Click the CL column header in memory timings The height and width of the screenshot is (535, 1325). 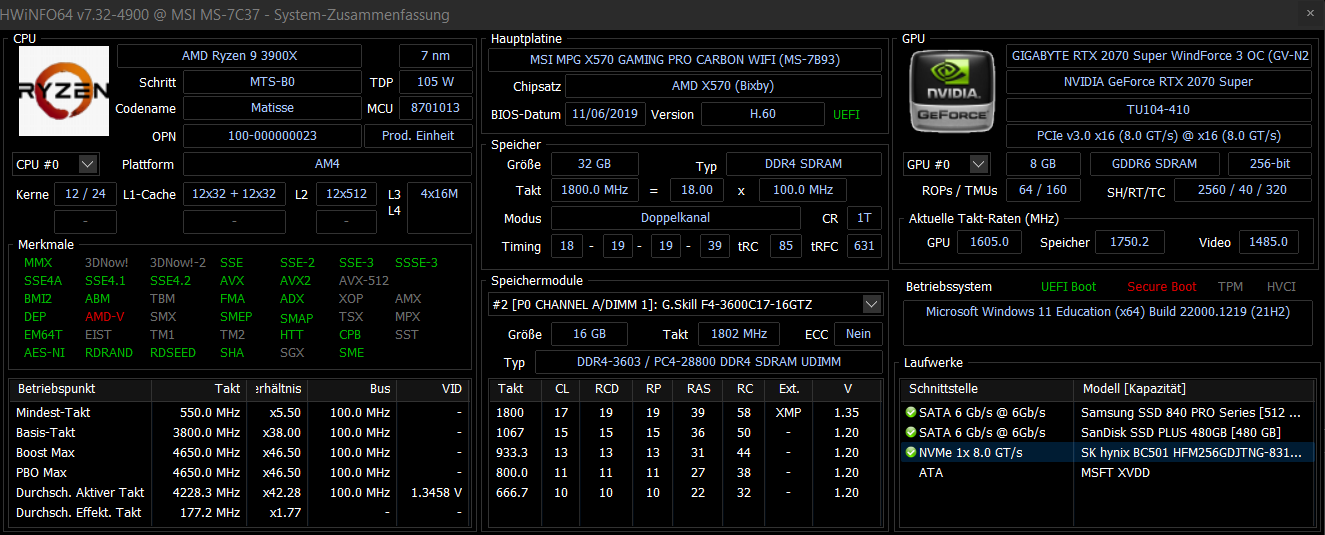[561, 388]
